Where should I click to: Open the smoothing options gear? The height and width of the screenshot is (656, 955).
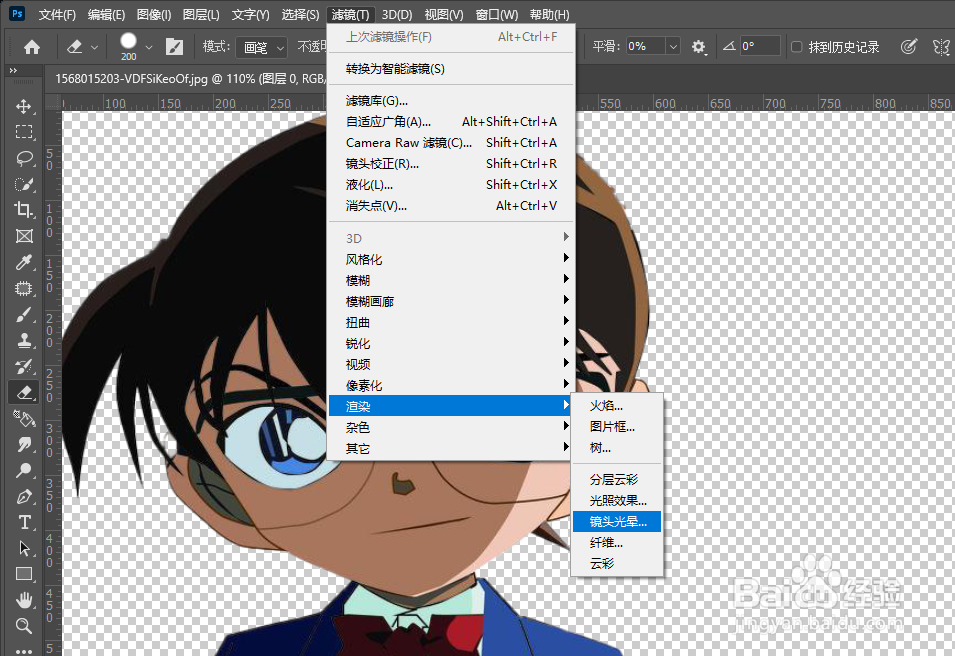[699, 47]
